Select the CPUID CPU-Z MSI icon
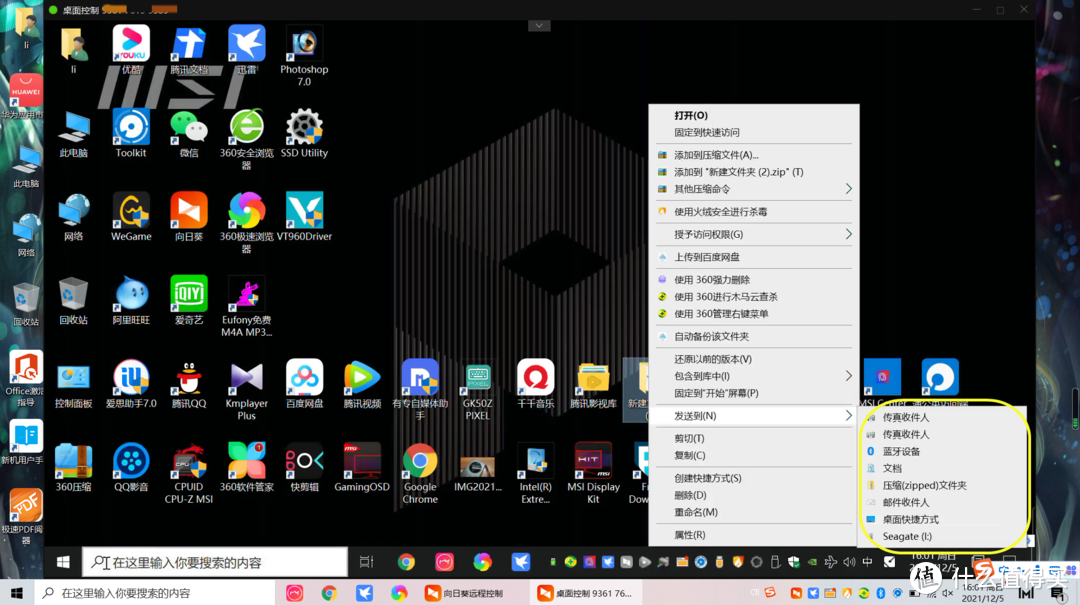1080x605 pixels. coord(189,473)
